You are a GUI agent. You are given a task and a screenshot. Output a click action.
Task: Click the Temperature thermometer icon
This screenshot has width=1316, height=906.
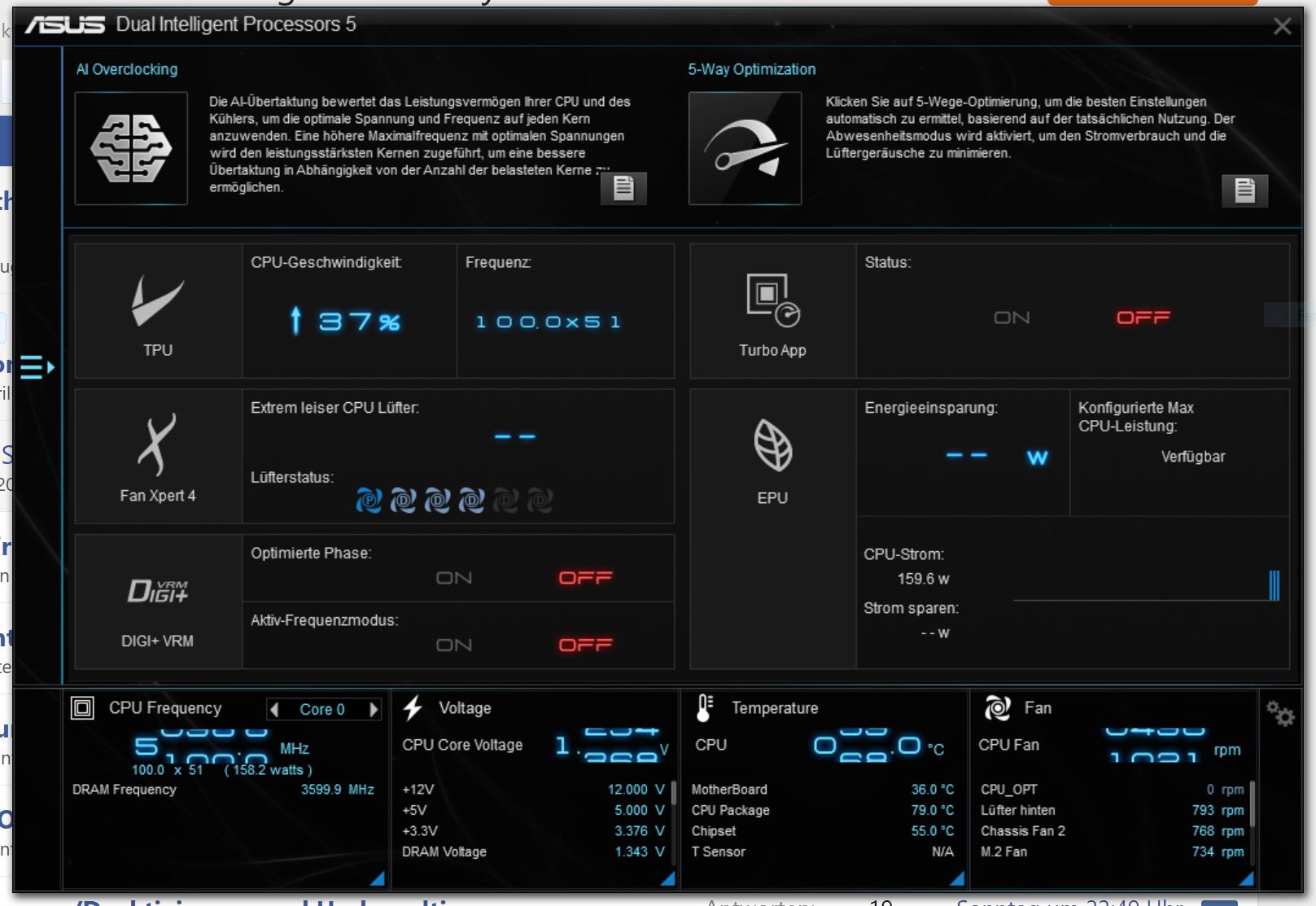[705, 708]
